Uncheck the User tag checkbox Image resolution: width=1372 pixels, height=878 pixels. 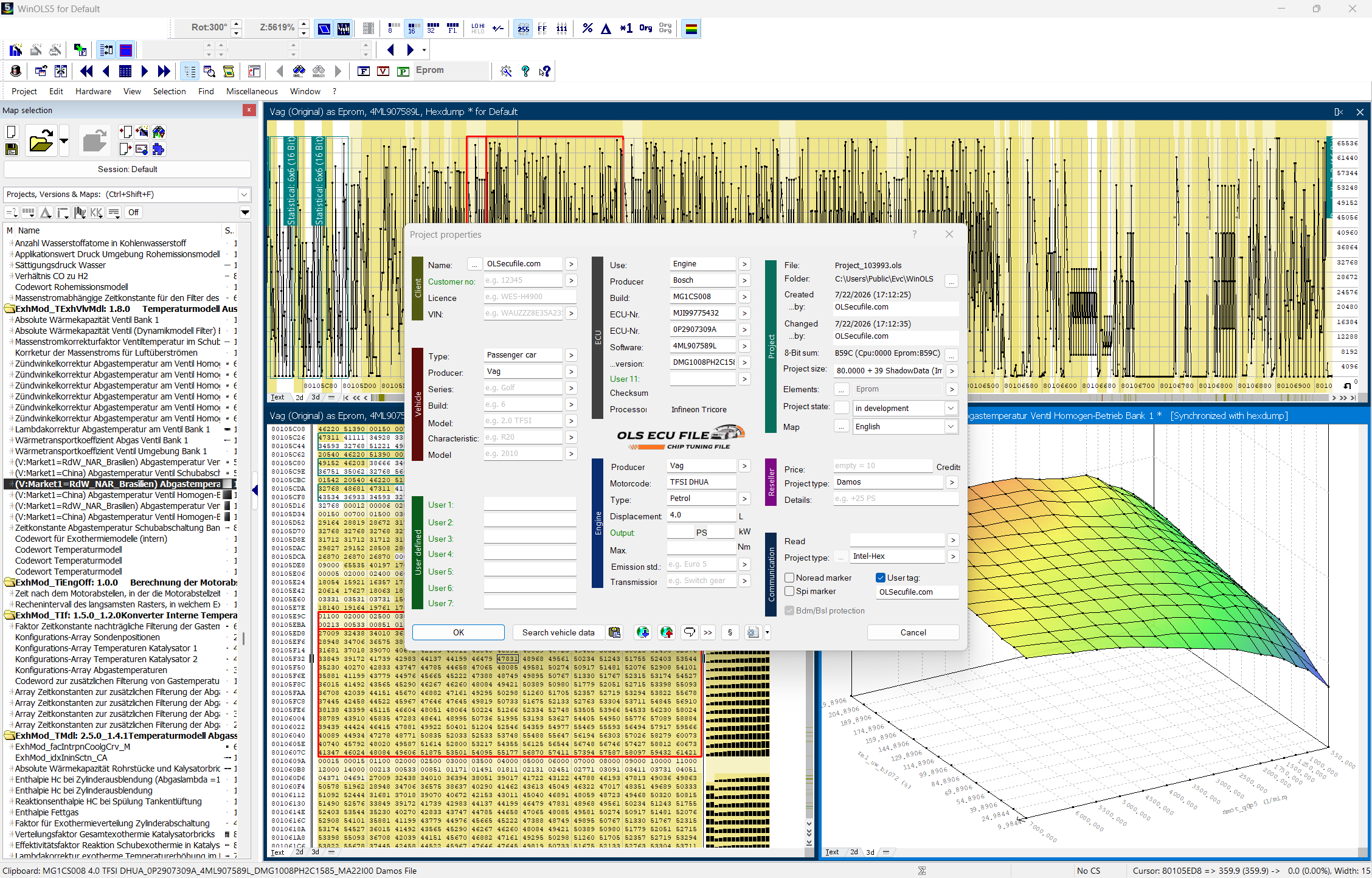pos(881,578)
